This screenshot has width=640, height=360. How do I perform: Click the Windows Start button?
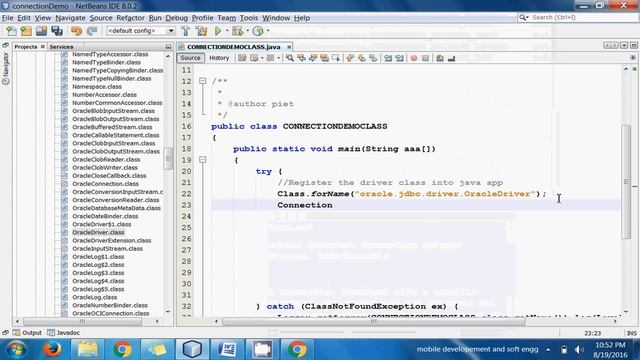pos(16,349)
